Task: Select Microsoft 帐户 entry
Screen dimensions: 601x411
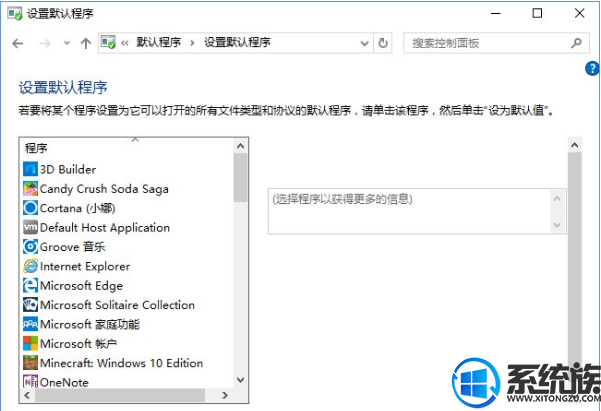Action: tap(79, 344)
